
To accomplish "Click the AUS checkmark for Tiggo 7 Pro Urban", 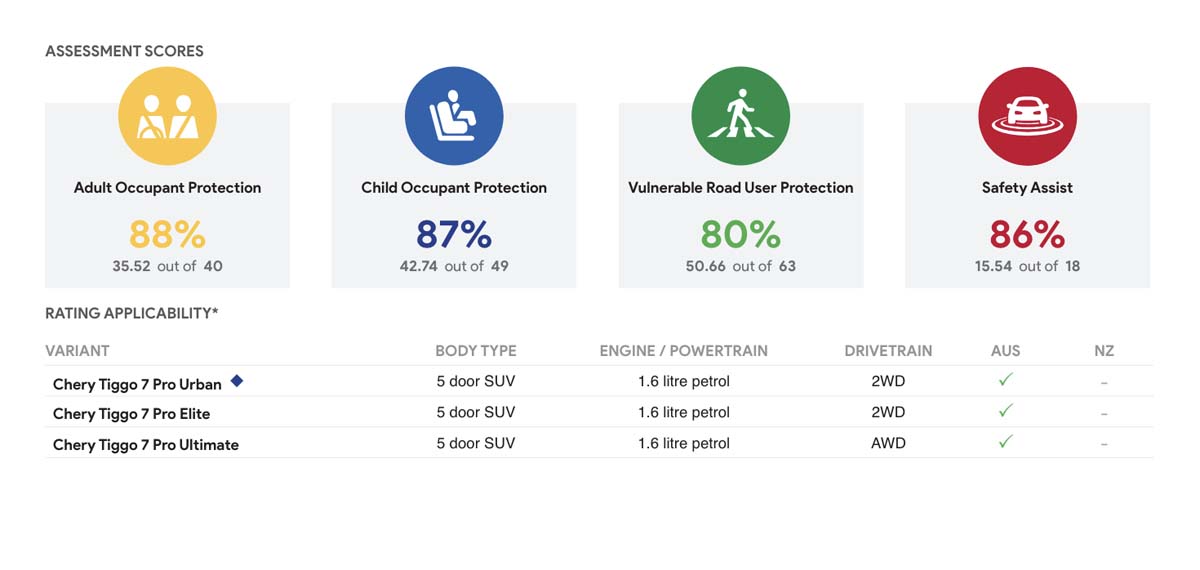I will coord(1006,380).
